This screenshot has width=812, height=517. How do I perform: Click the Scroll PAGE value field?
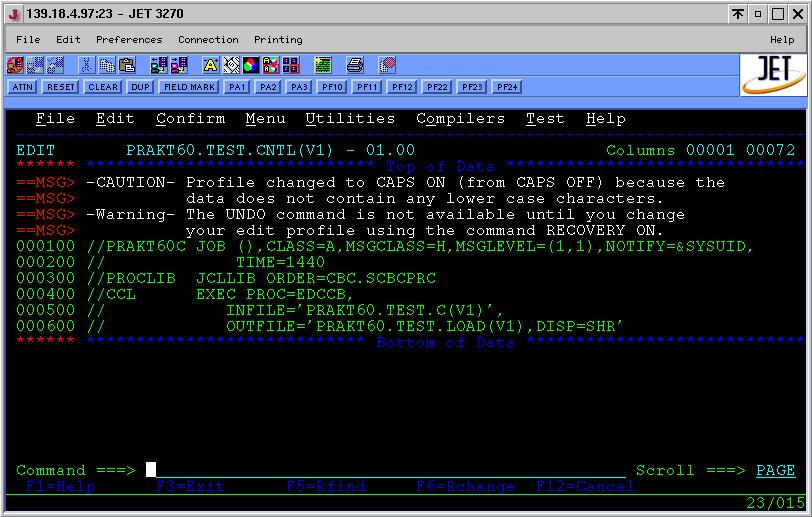pos(775,470)
